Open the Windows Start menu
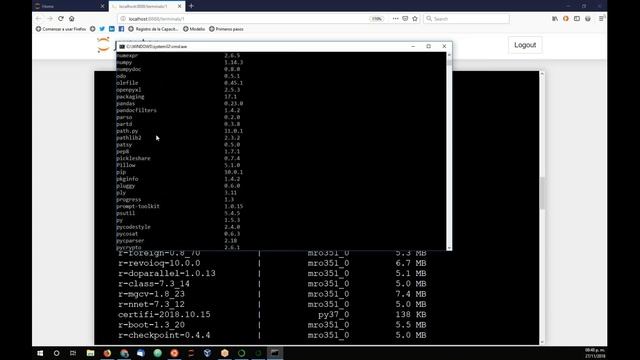 pyautogui.click(x=40, y=353)
